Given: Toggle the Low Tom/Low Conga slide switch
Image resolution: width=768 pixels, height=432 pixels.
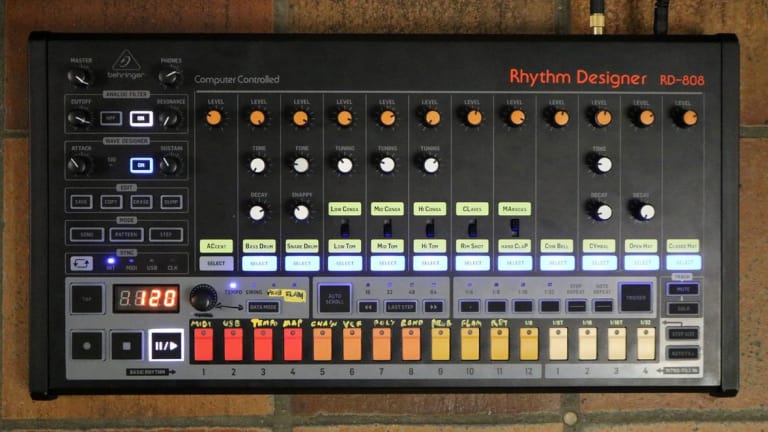Looking at the screenshot, I should [345, 228].
